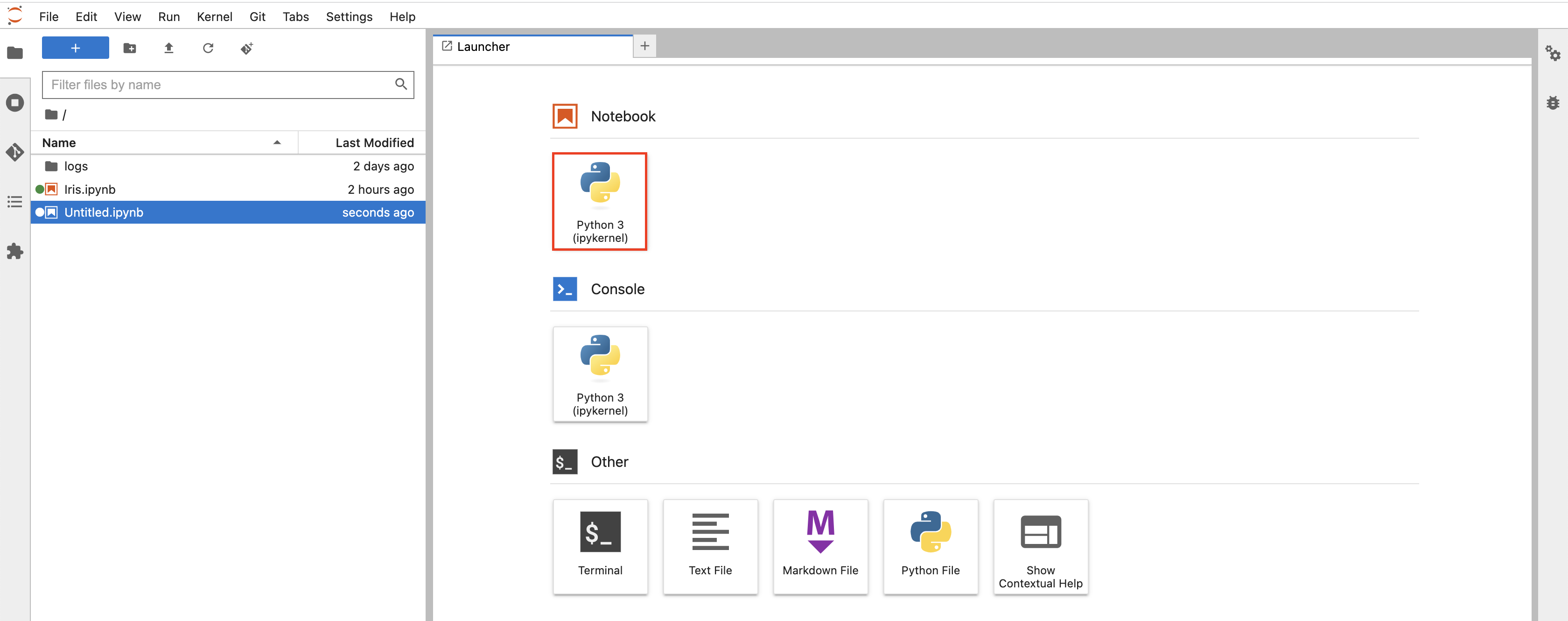Viewport: 1568px width, 621px height.
Task: Show the Table of Contents panel
Action: click(14, 202)
